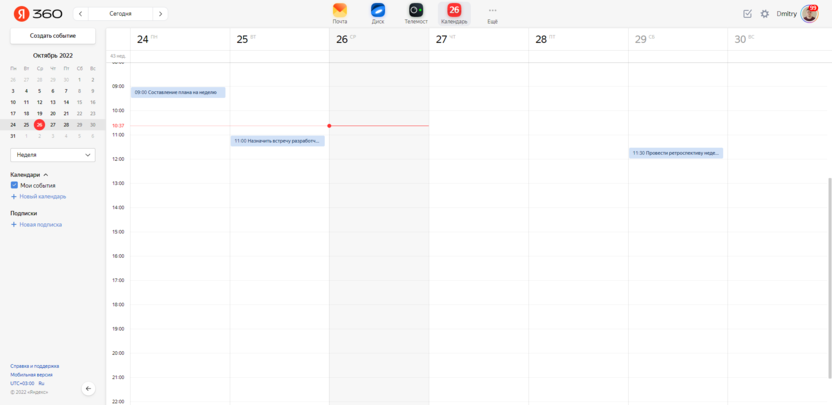Image resolution: width=832 pixels, height=405 pixels.
Task: Select October 31 in mini calendar
Action: (x=13, y=136)
